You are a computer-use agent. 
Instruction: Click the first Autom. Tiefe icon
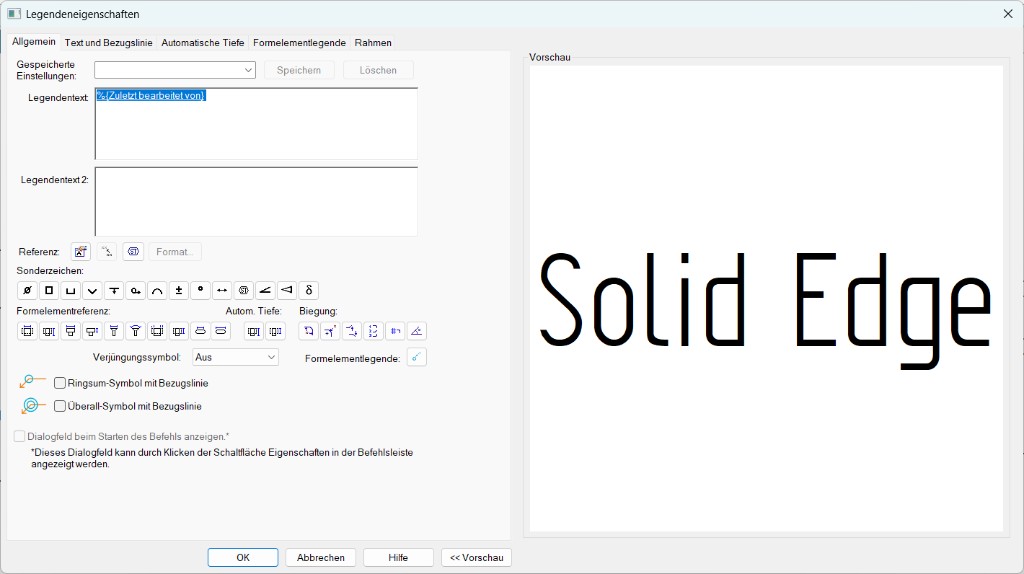coord(254,331)
